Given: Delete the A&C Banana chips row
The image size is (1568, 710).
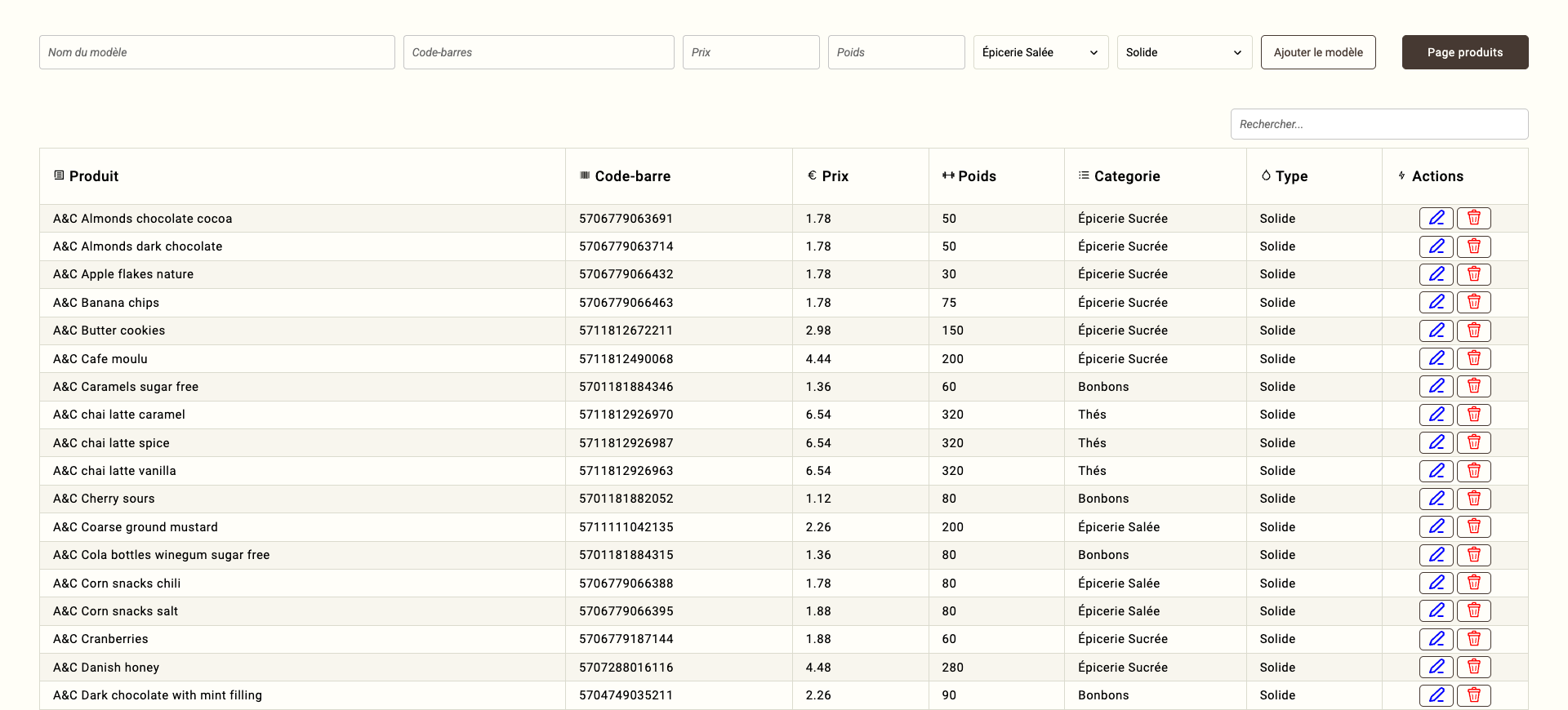Looking at the screenshot, I should tap(1473, 302).
